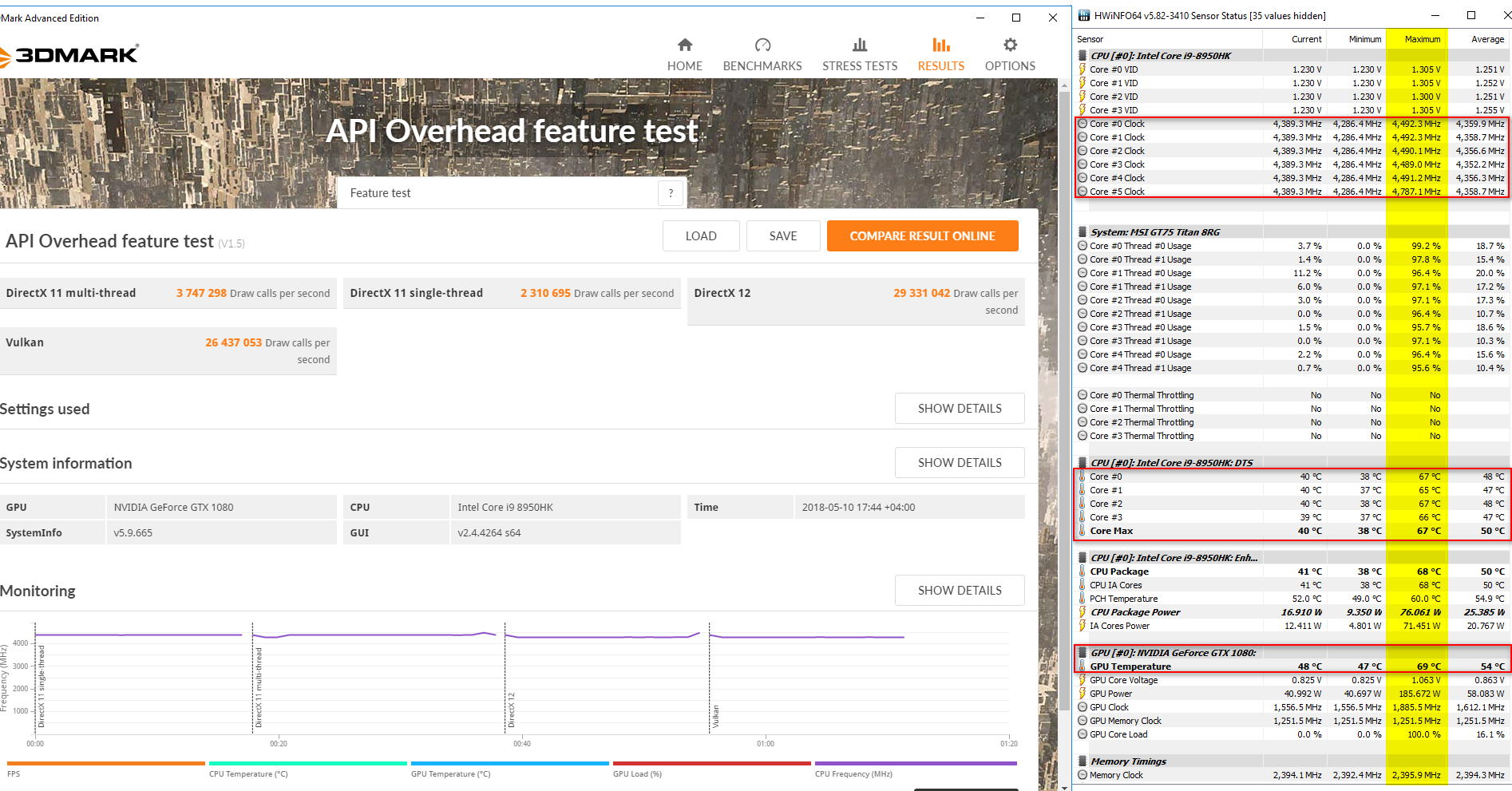Select Core #3 Thermal Throttling row
The width and height of the screenshot is (1512, 791).
(1291, 436)
